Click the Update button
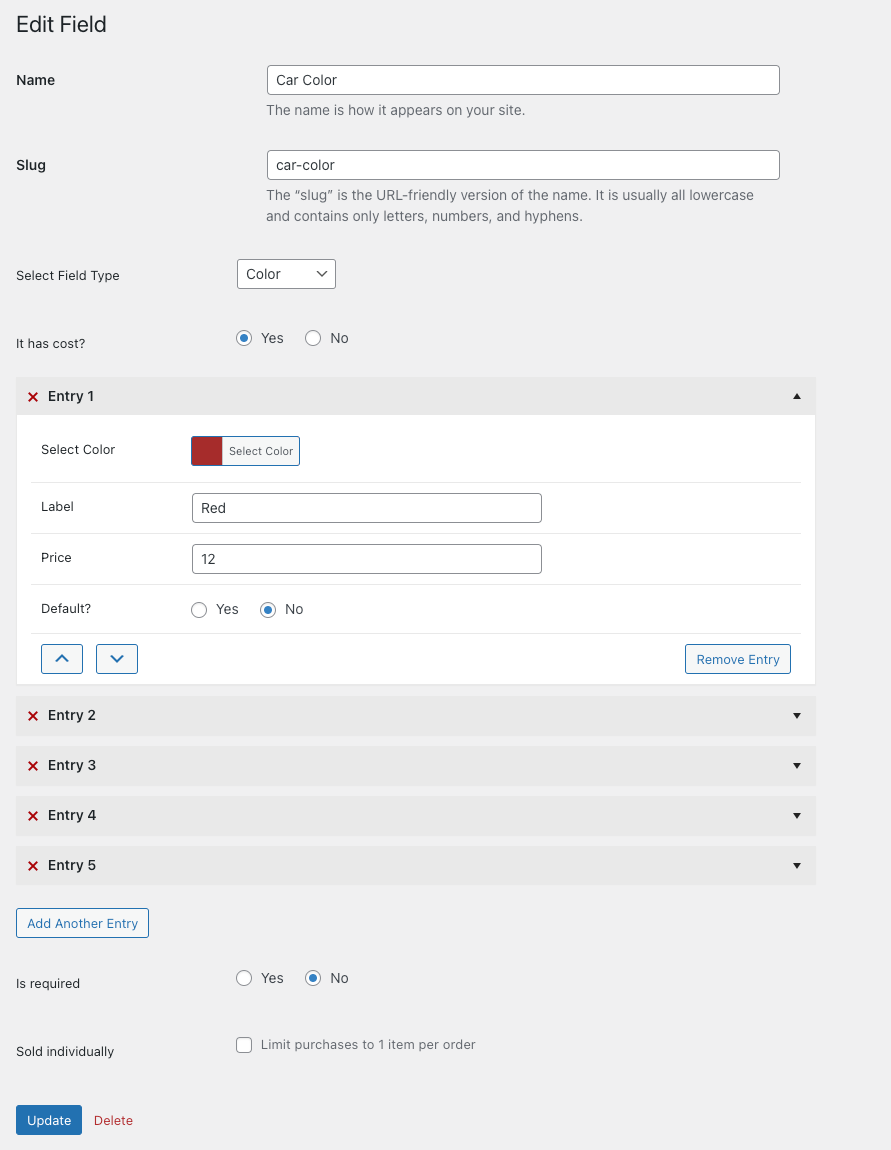 click(x=49, y=1120)
